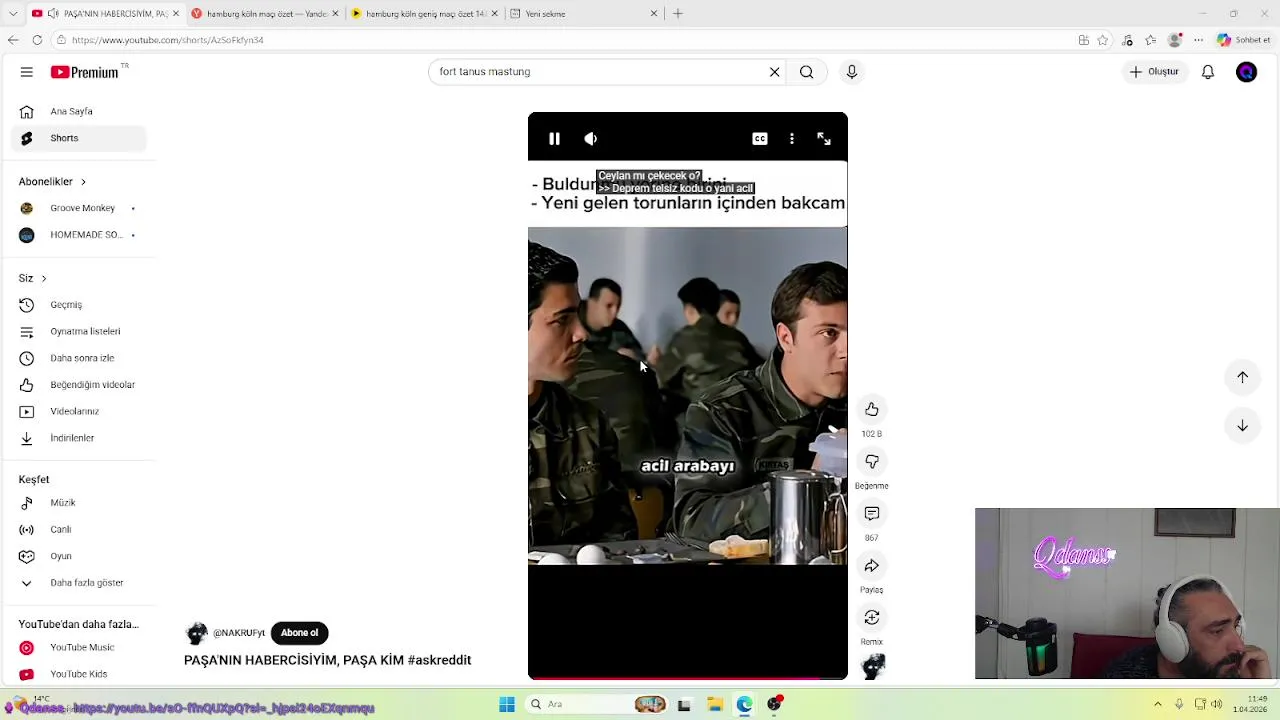Viewport: 1280px width, 720px height.
Task: Go to next Short with down arrow
Action: [x=1242, y=425]
